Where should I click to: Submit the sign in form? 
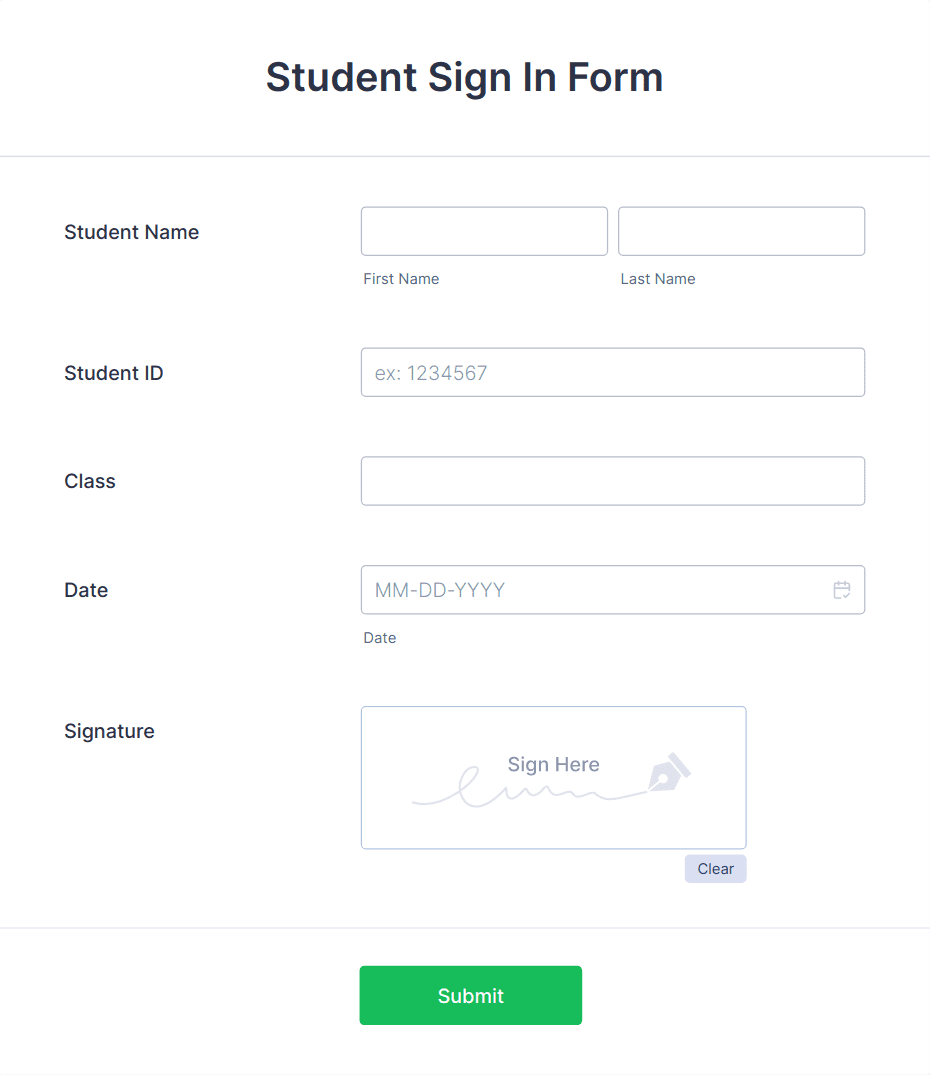pyautogui.click(x=470, y=995)
